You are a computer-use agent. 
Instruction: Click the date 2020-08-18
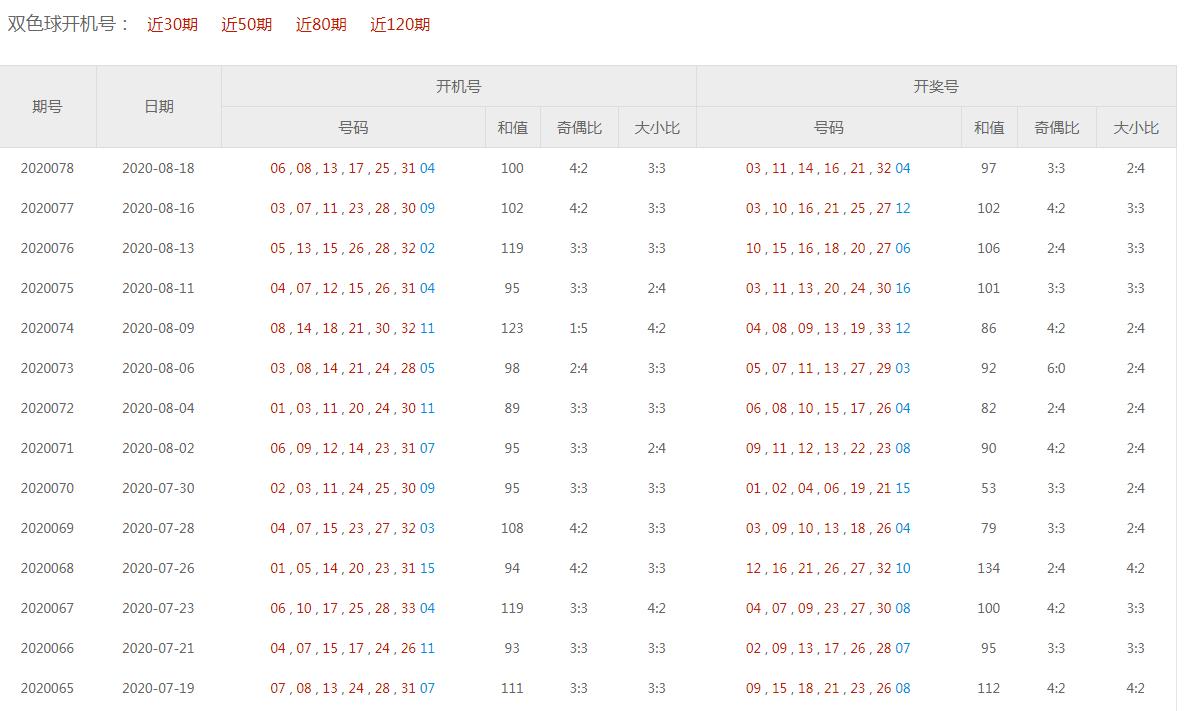coord(159,168)
